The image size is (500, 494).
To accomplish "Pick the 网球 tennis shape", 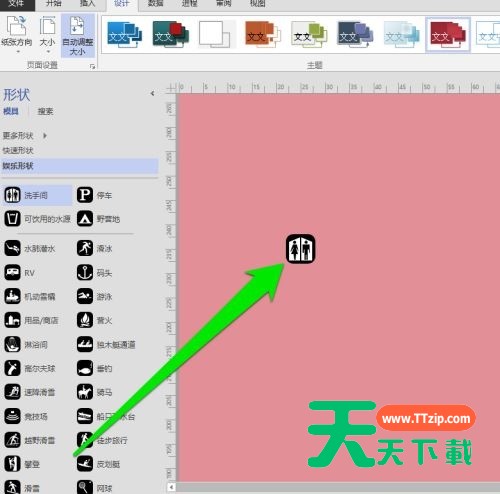I will (95, 487).
